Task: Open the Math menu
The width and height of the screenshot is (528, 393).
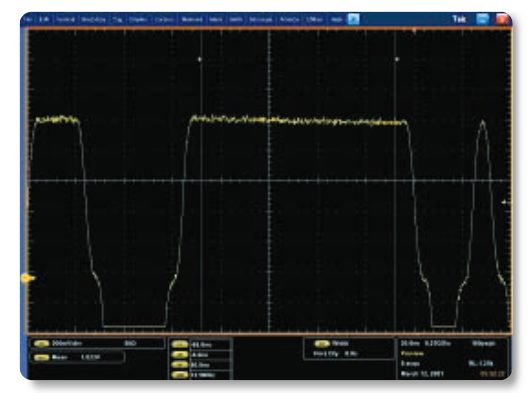Action: point(236,20)
